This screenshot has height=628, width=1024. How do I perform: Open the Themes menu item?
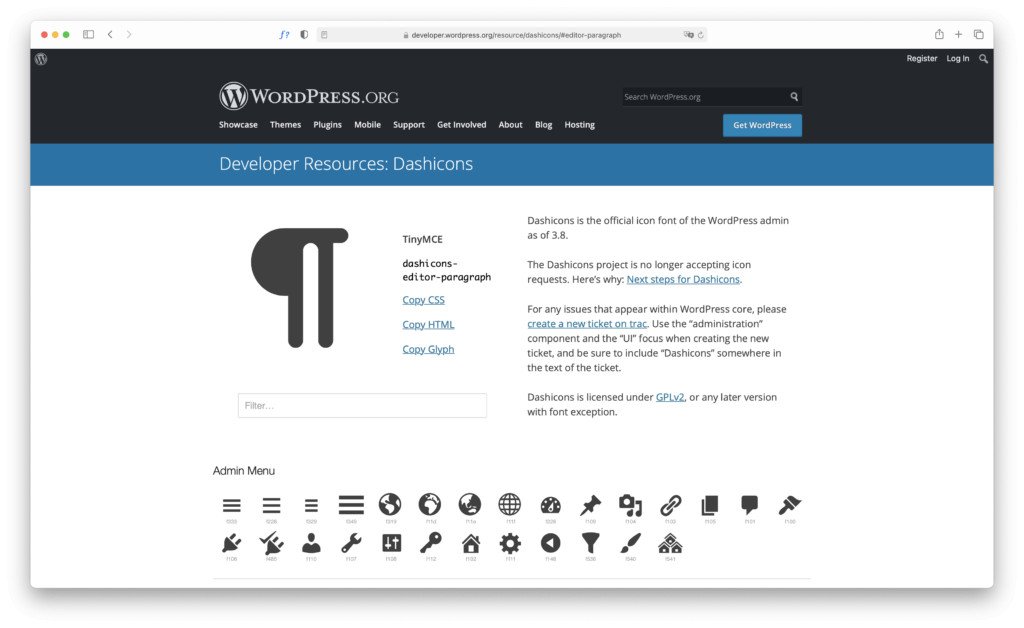(x=285, y=124)
